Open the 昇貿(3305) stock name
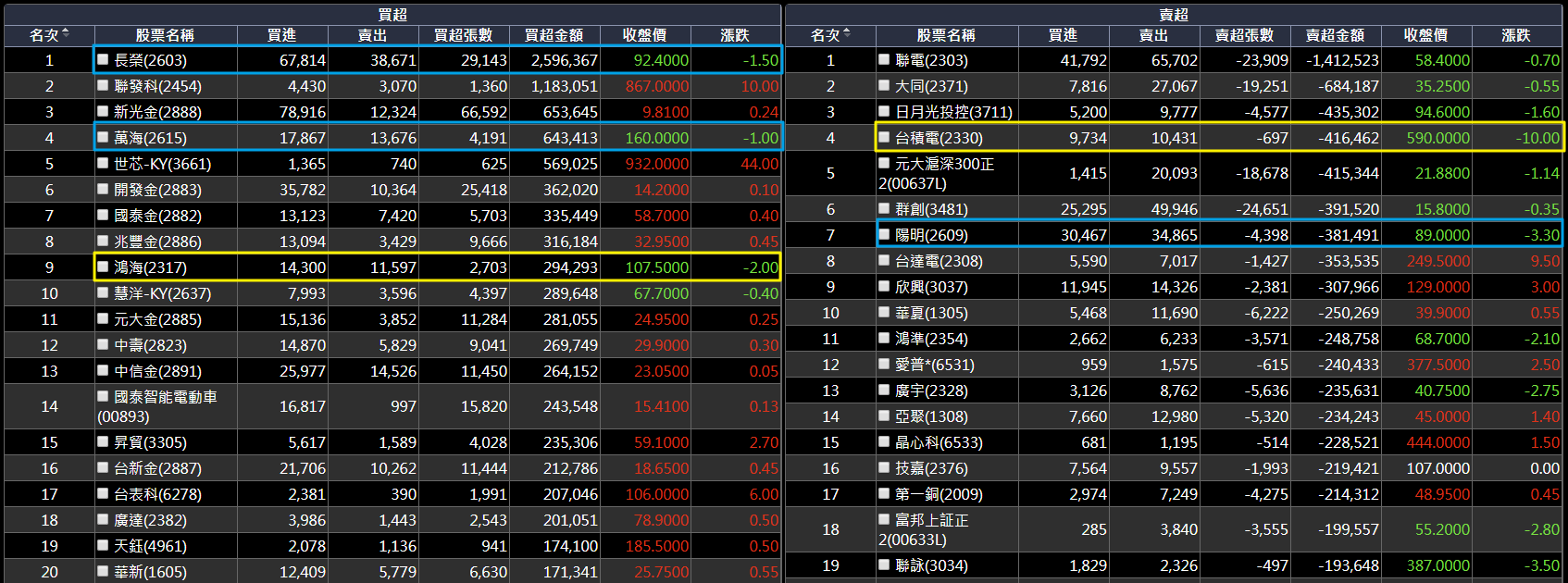Screen dimensions: 1568x583 (x=150, y=442)
